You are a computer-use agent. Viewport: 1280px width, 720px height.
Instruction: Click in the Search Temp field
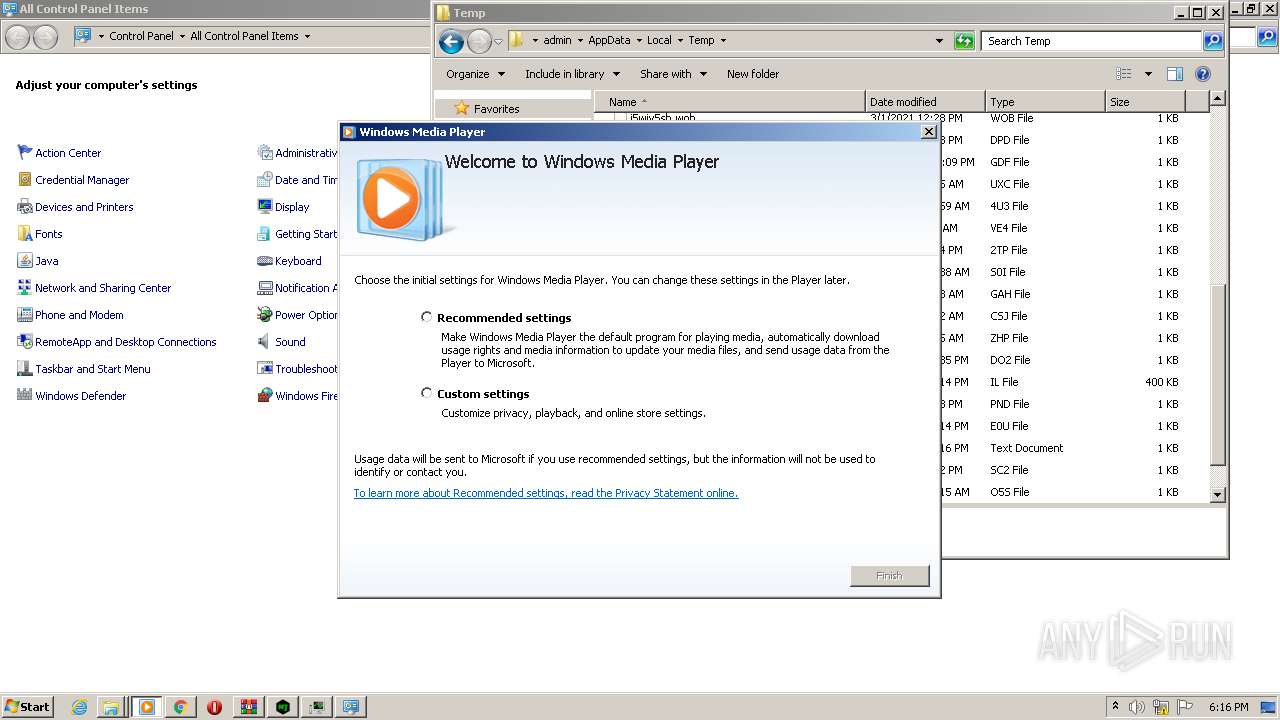click(x=1091, y=41)
